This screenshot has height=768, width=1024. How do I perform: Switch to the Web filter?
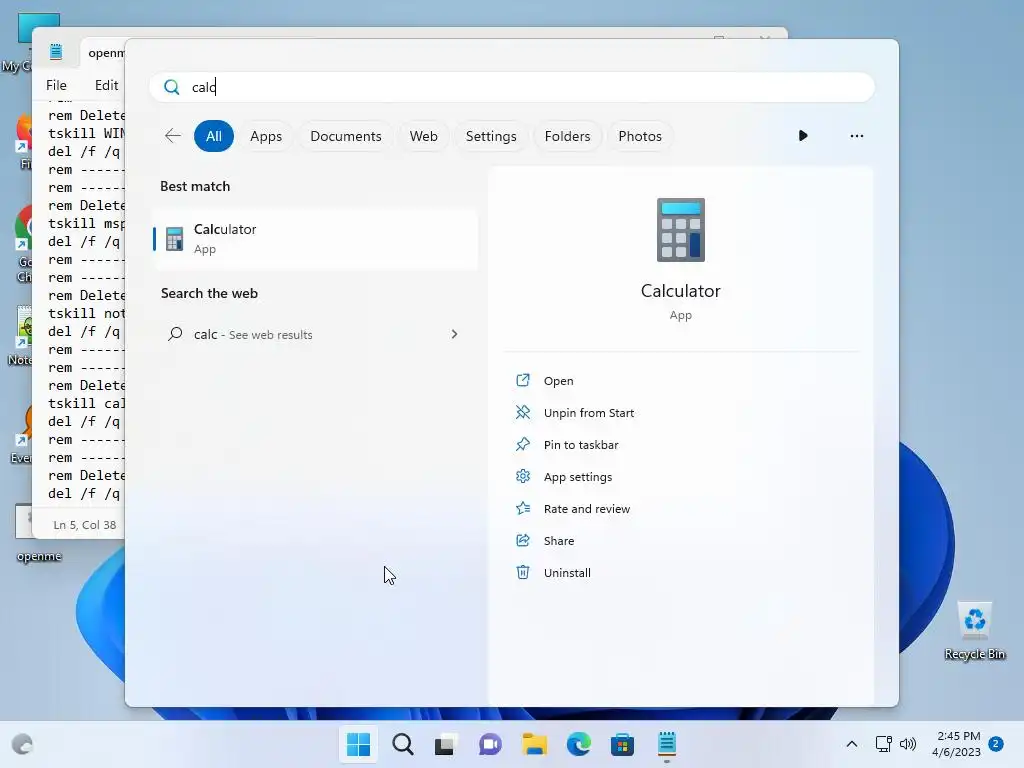click(x=423, y=136)
